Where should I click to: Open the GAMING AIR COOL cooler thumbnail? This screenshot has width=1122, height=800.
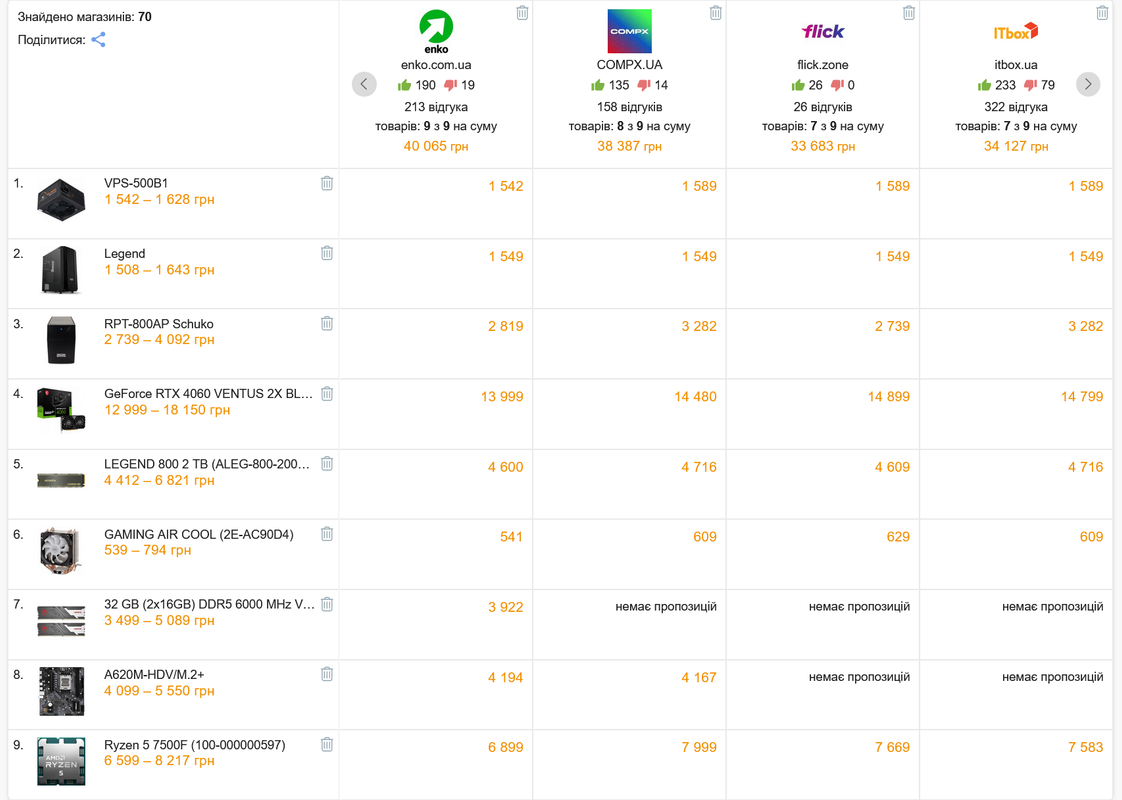(61, 550)
